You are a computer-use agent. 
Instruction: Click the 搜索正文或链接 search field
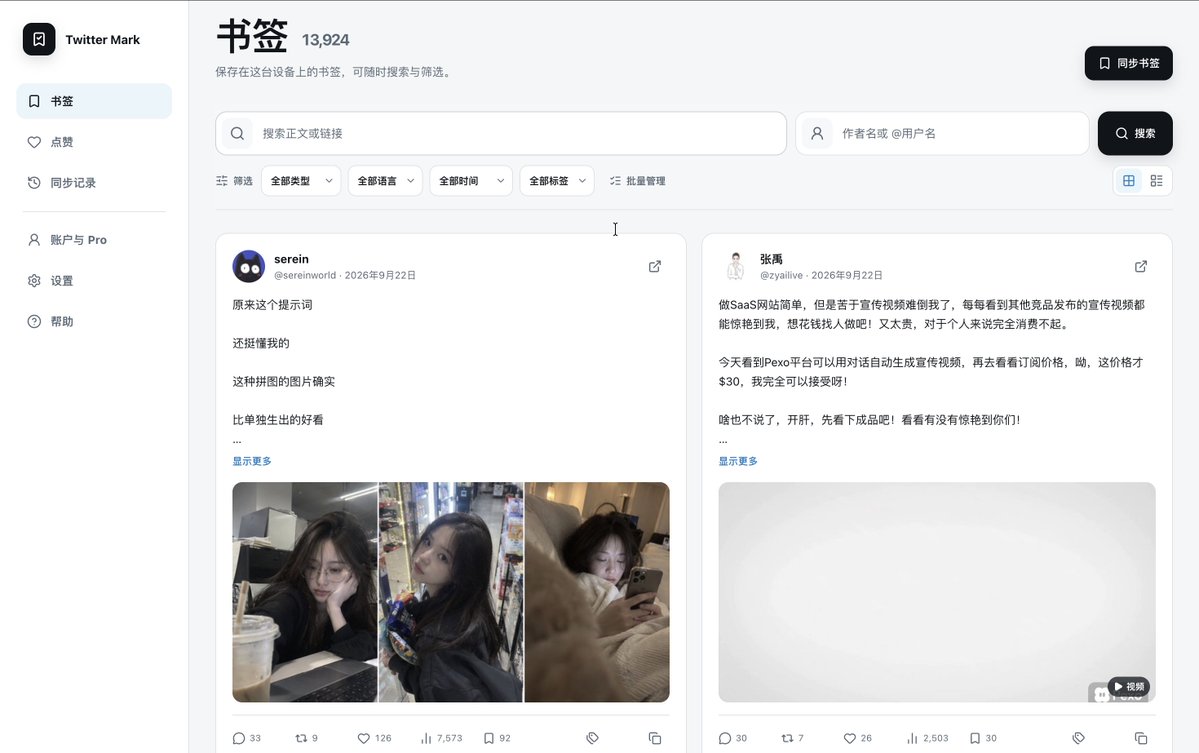pos(501,133)
